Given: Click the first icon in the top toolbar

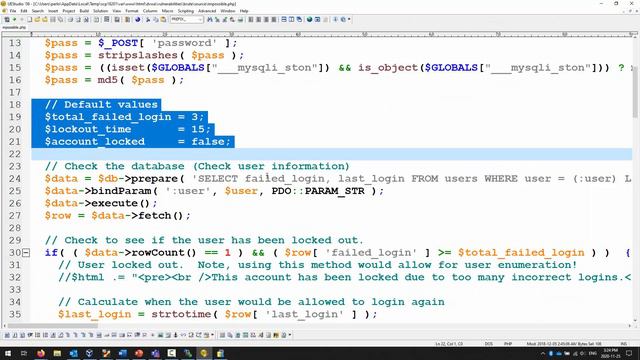Looking at the screenshot, I should (x=7, y=19).
